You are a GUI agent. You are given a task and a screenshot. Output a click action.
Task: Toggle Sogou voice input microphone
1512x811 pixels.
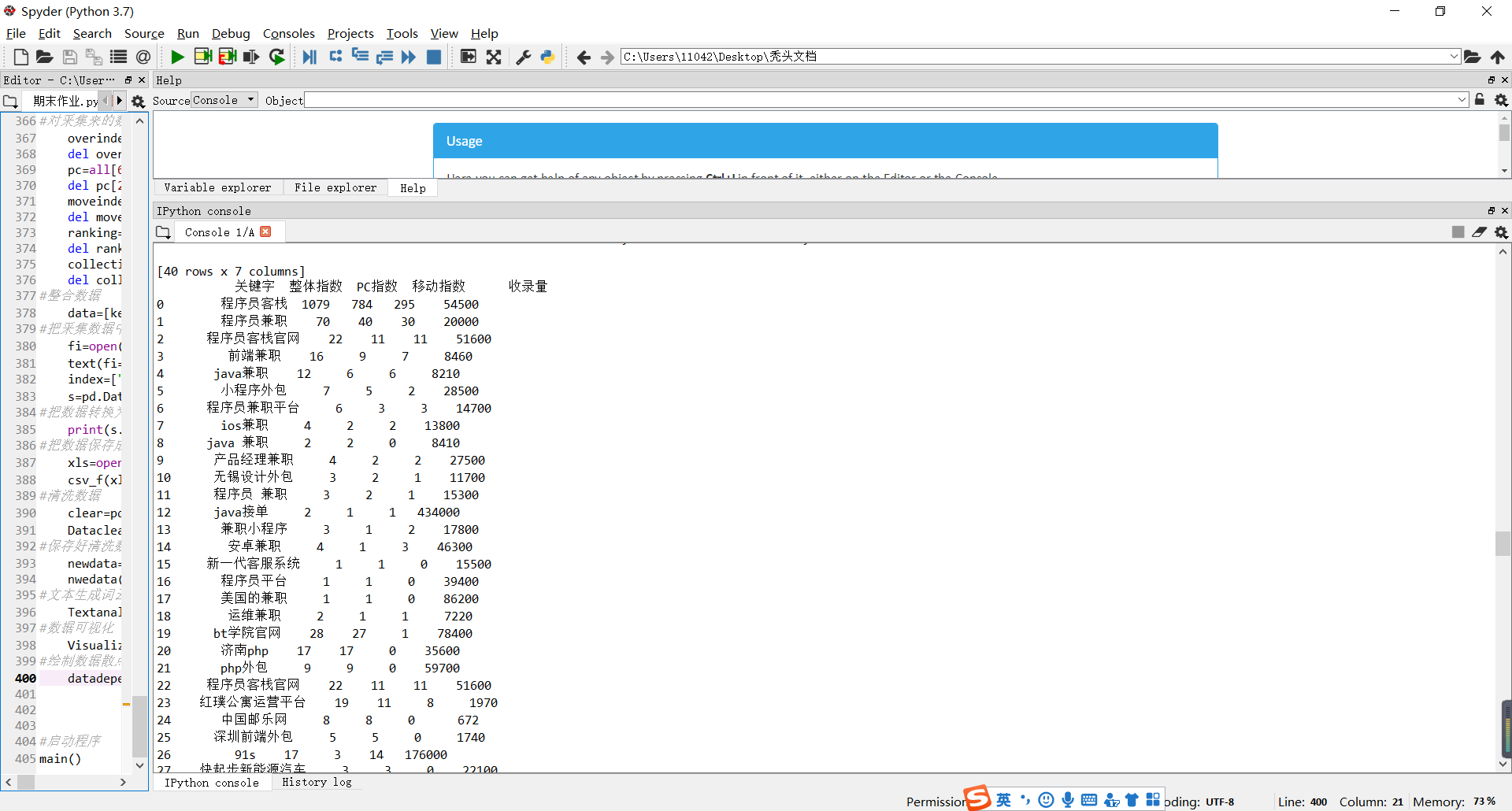pyautogui.click(x=1068, y=800)
